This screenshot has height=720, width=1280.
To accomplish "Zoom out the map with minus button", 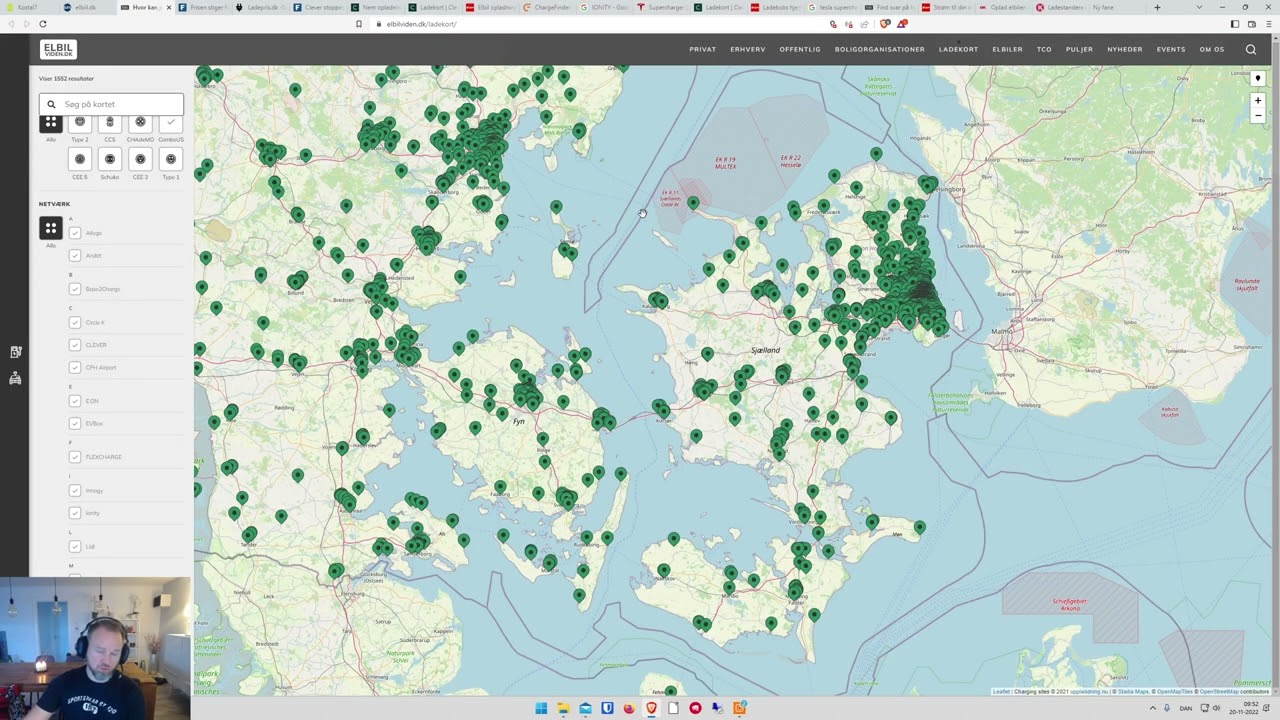I will [x=1258, y=115].
